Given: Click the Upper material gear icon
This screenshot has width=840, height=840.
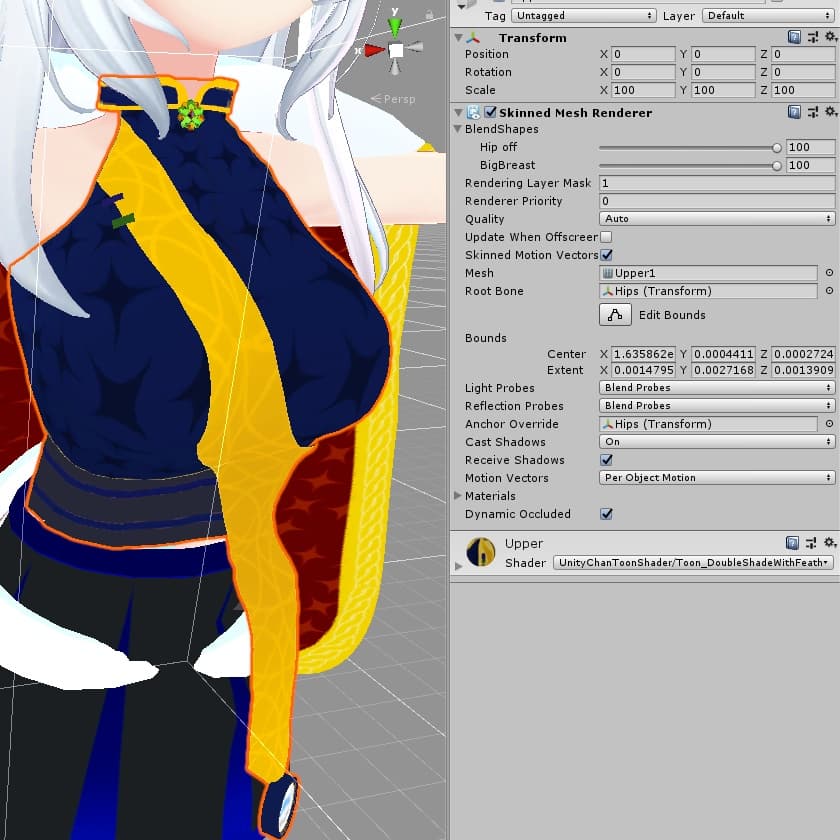Looking at the screenshot, I should [829, 543].
